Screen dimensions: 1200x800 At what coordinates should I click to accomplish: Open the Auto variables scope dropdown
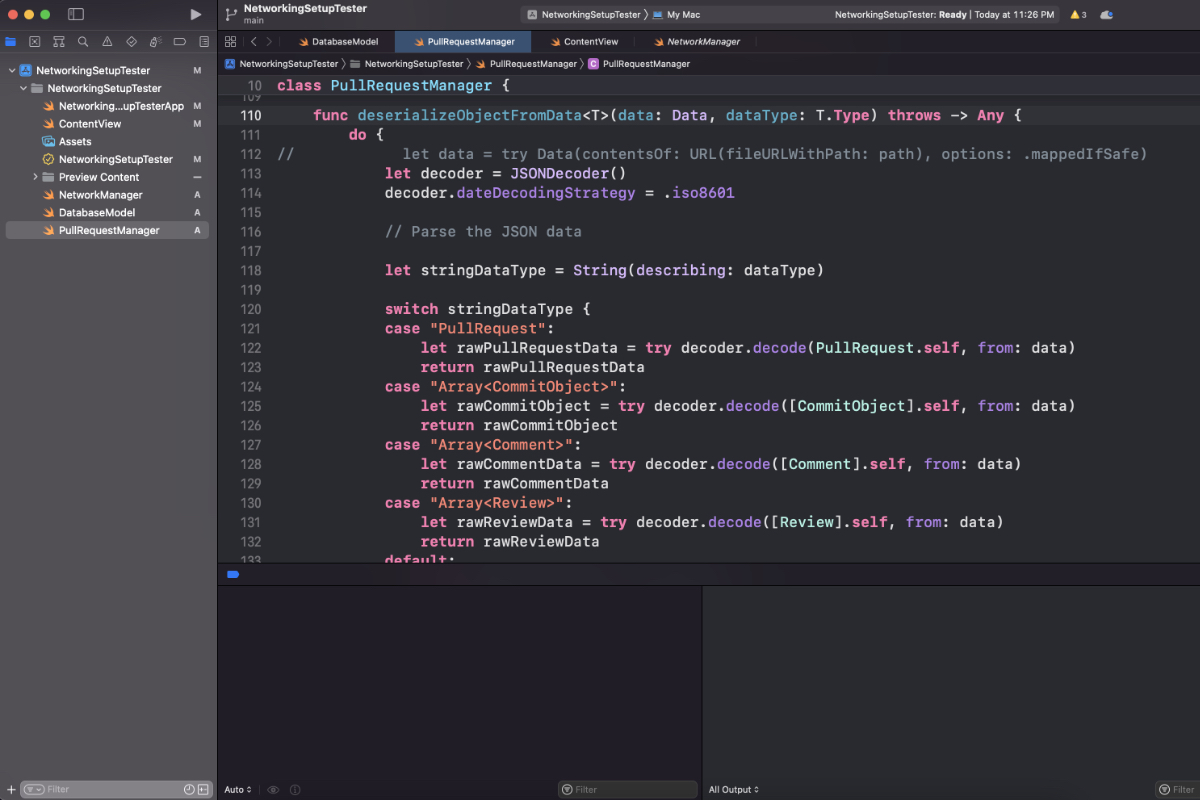coord(237,789)
